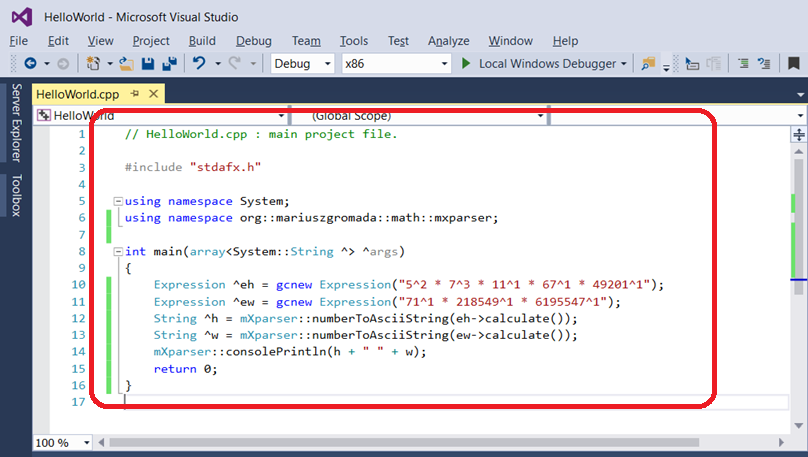Viewport: 808px width, 457px height.
Task: Click the navigate forward arrow icon
Action: 63,63
